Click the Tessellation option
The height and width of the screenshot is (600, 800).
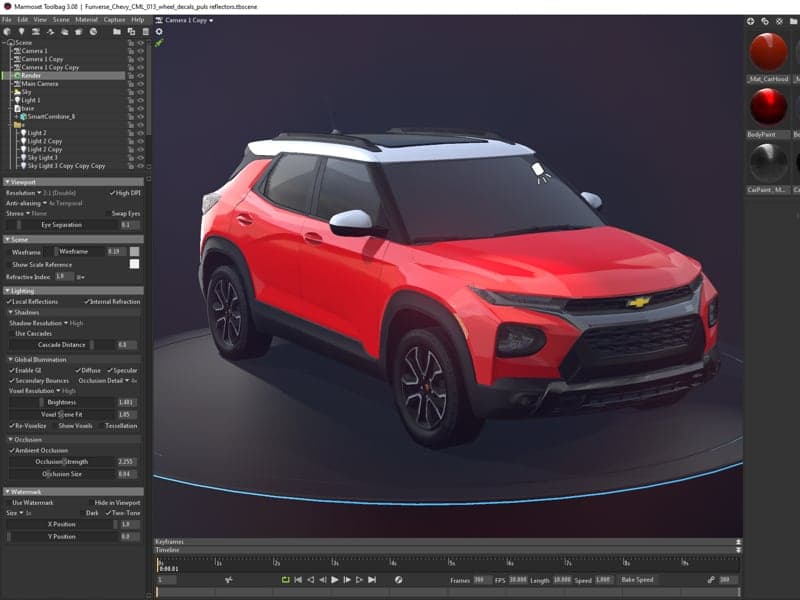(121, 426)
